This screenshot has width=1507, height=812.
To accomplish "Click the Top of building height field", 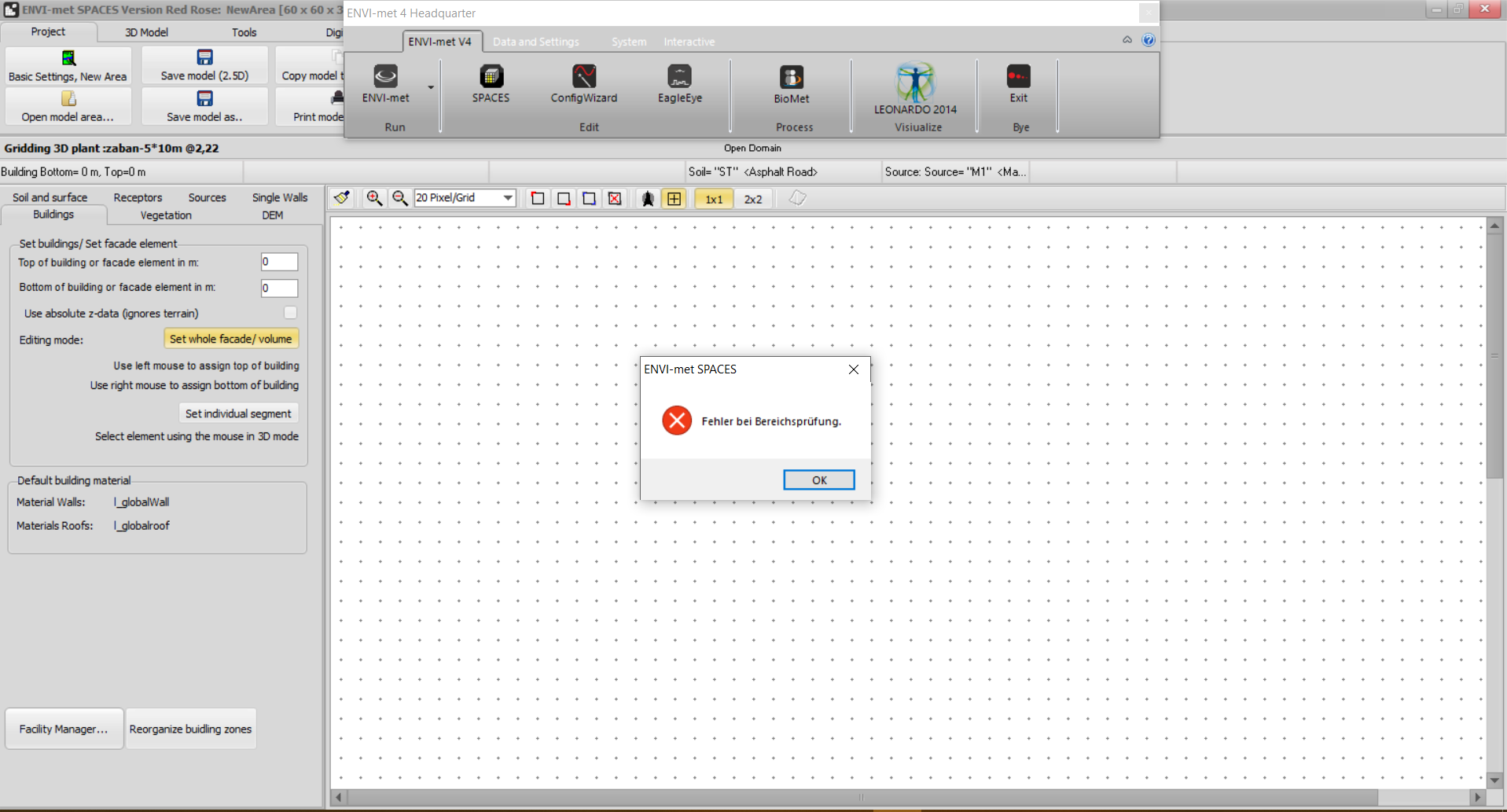I will [279, 262].
